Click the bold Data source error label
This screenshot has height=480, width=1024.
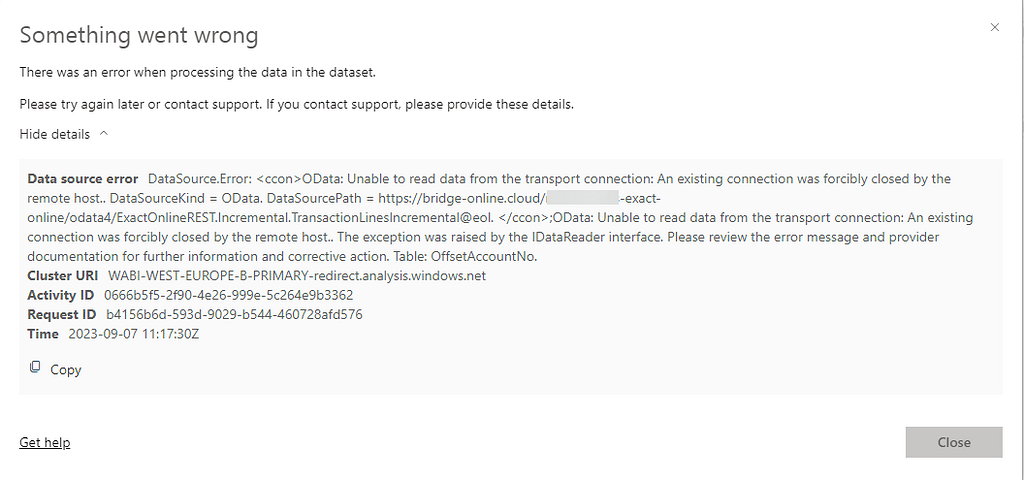83,179
